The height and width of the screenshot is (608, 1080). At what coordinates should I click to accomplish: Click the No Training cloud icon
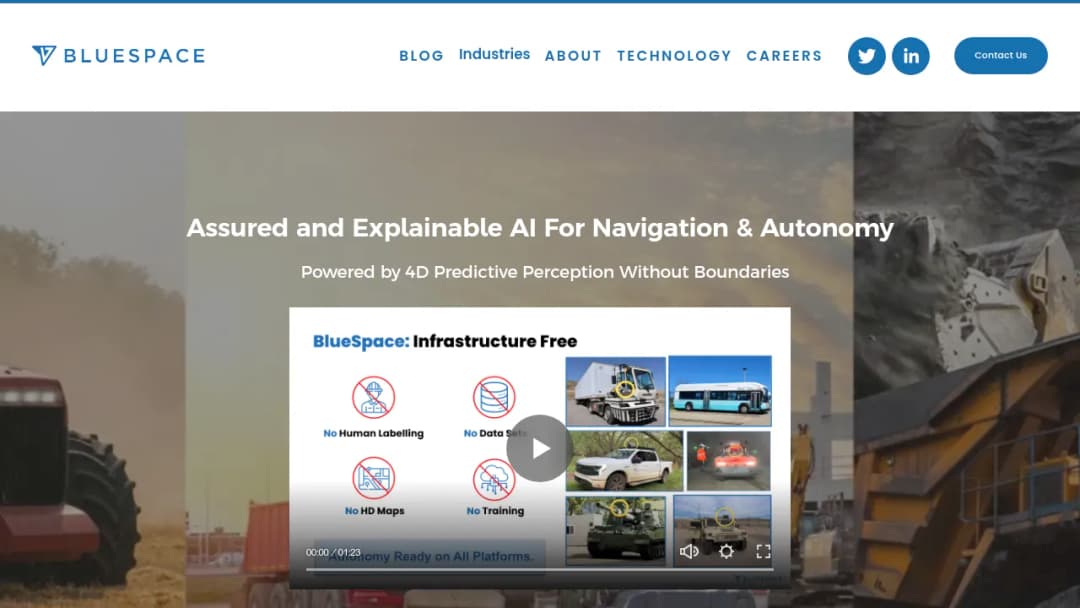click(494, 478)
